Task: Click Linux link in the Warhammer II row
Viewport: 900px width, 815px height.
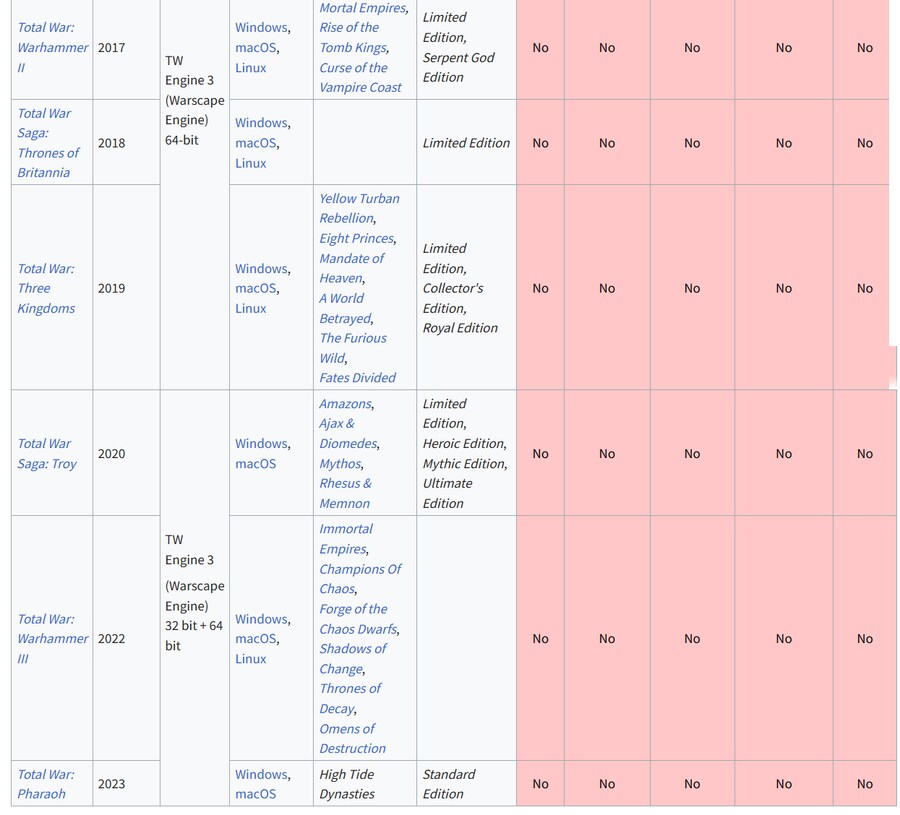Action: tap(250, 68)
